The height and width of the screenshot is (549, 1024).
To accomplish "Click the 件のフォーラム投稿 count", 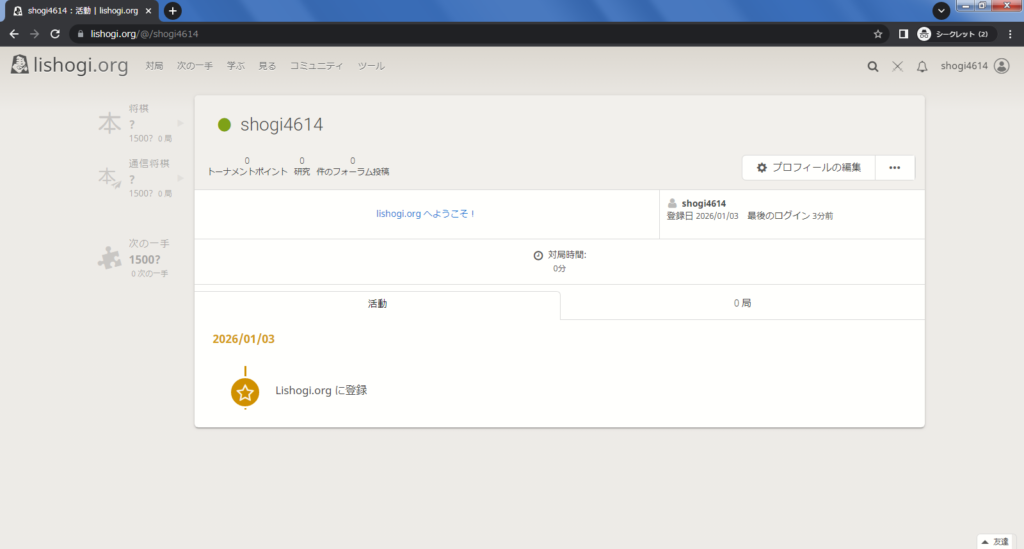I will point(353,166).
